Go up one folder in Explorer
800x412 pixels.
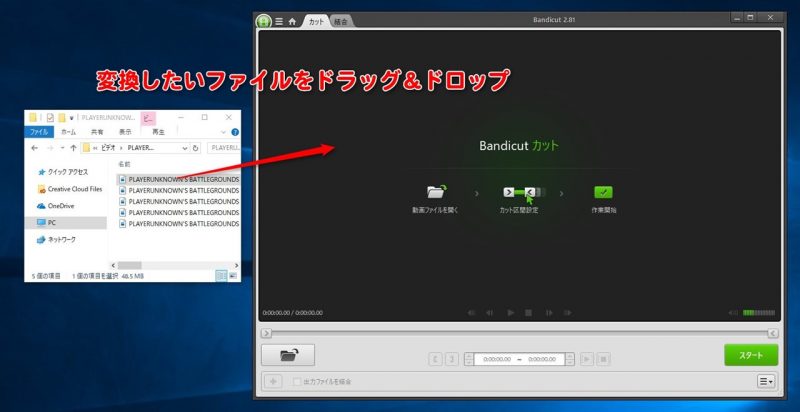pos(73,148)
